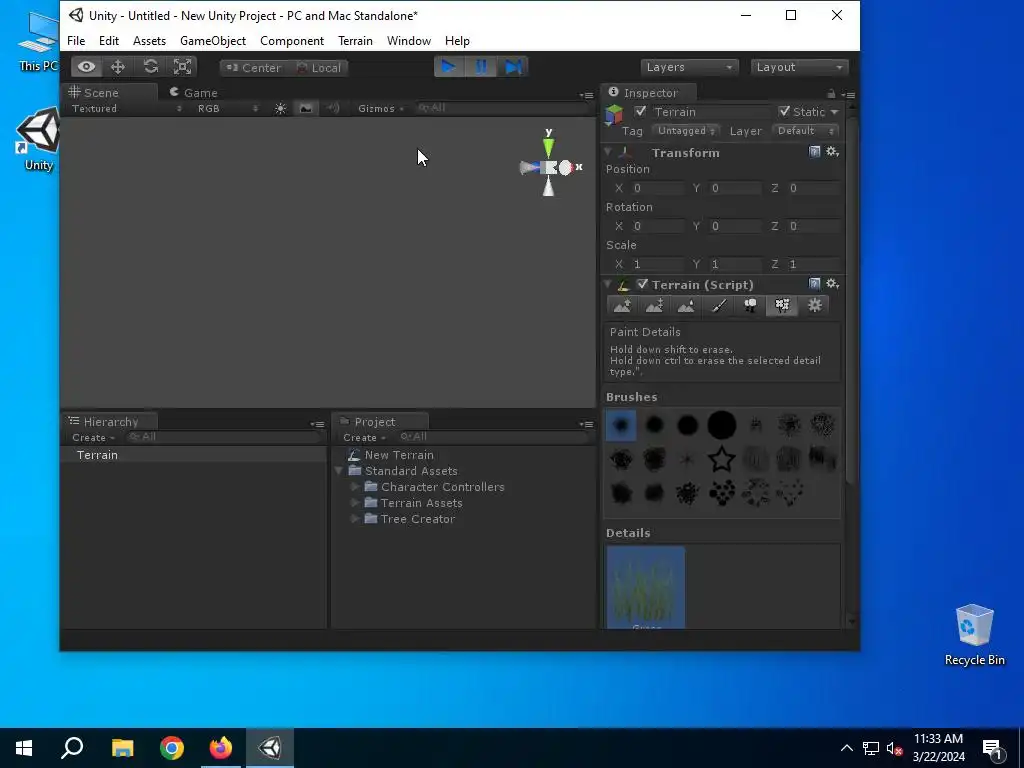This screenshot has width=1024, height=768.
Task: Open Transform component gear menu
Action: 832,152
